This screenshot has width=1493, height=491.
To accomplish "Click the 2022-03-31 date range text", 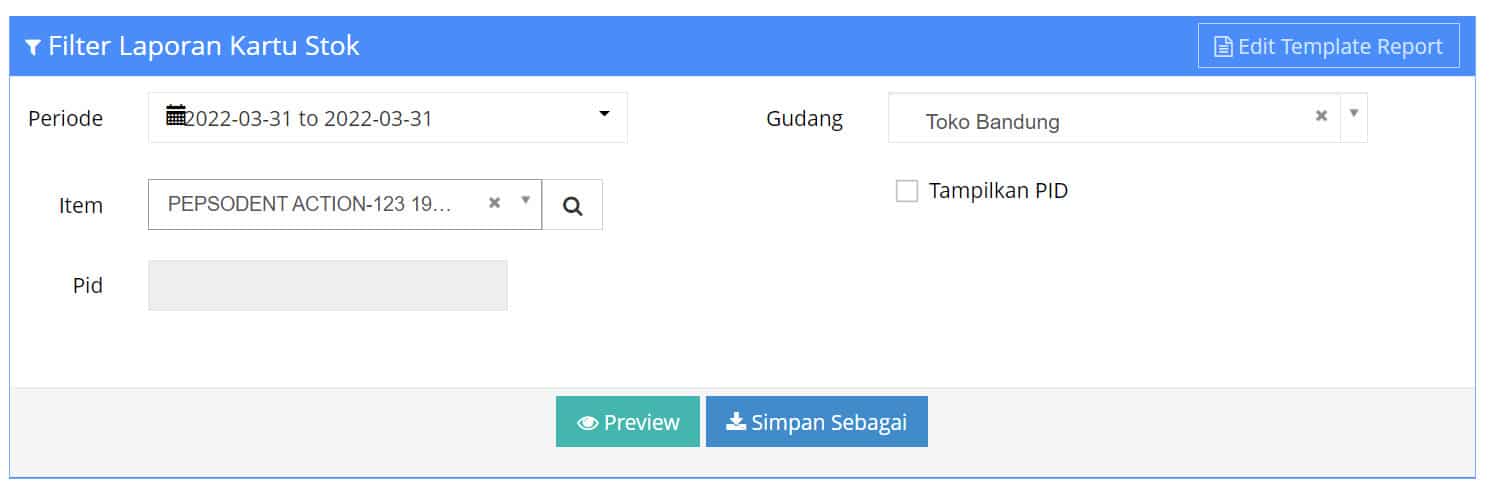I will [309, 118].
